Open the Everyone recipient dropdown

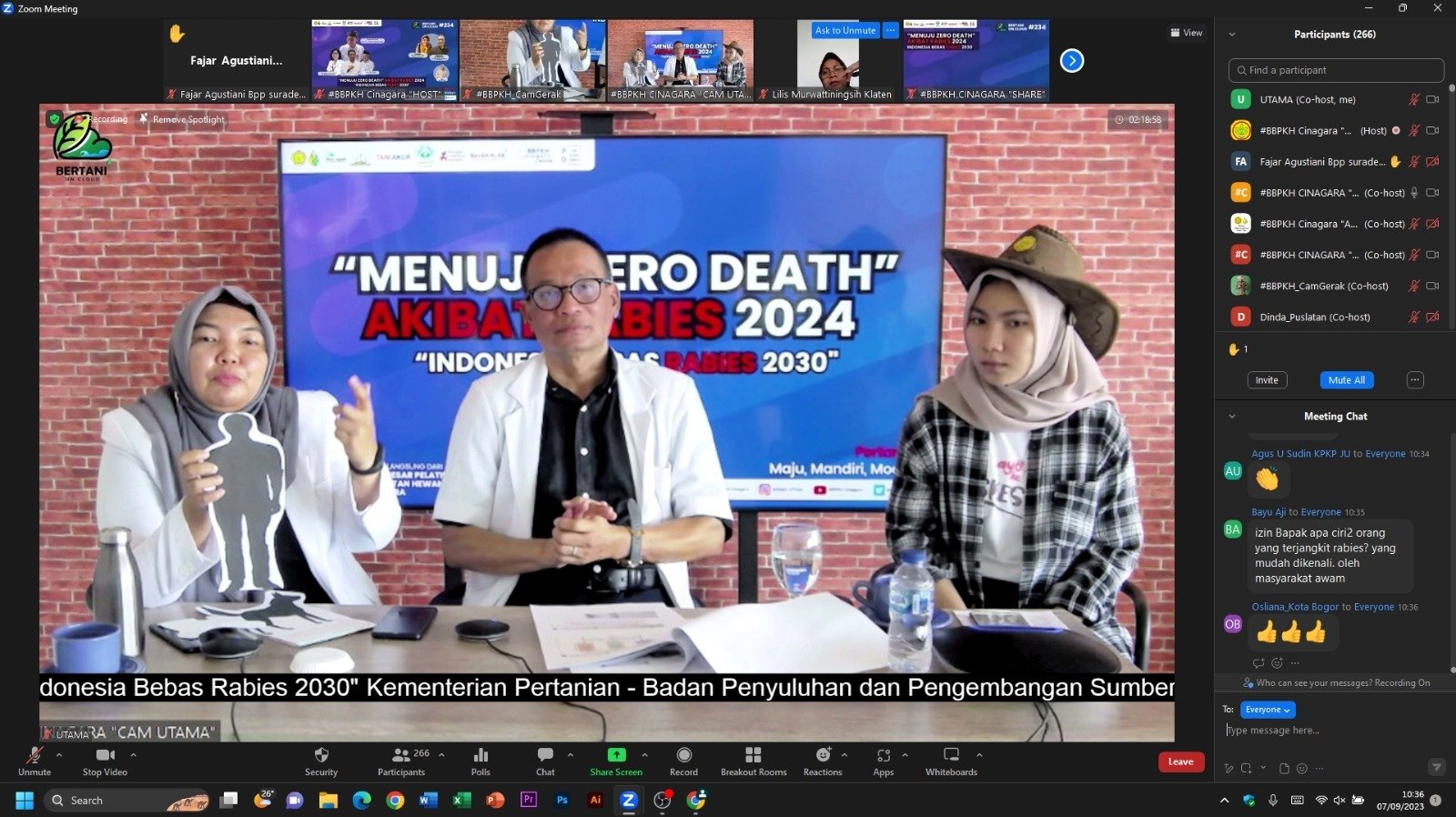pyautogui.click(x=1268, y=710)
